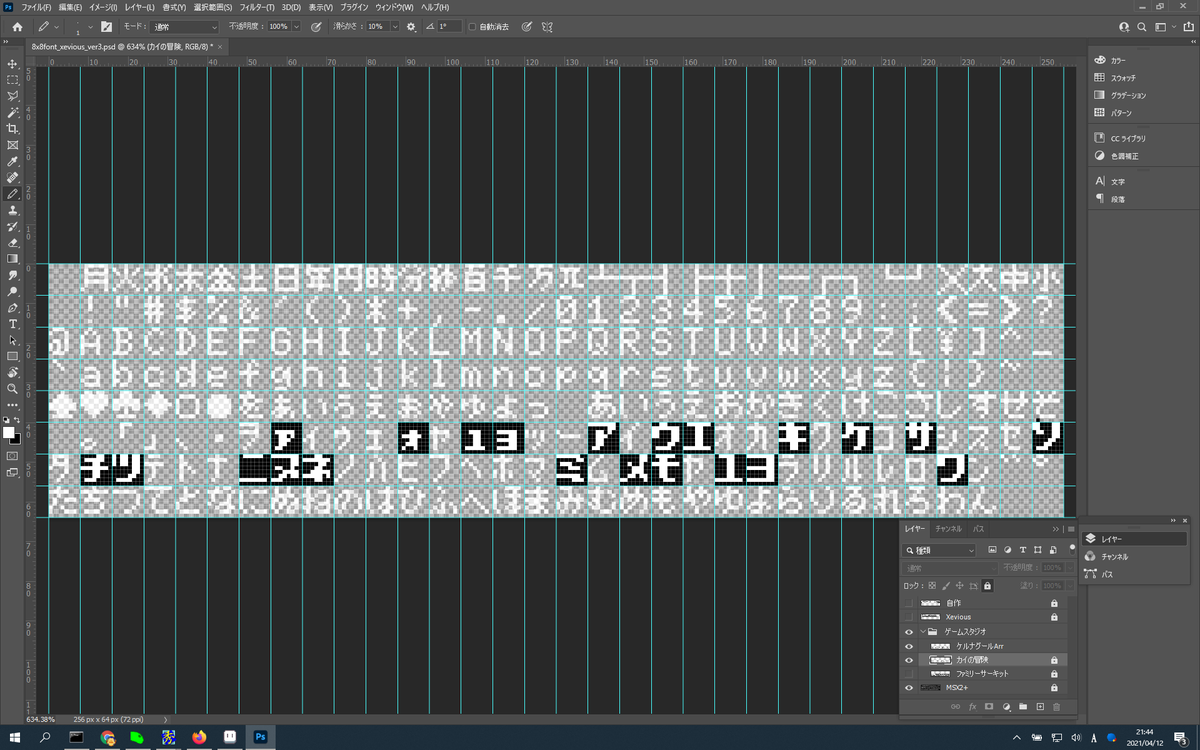Open the CC ライブラリ panel
The width and height of the screenshot is (1200, 750).
click(x=1127, y=138)
